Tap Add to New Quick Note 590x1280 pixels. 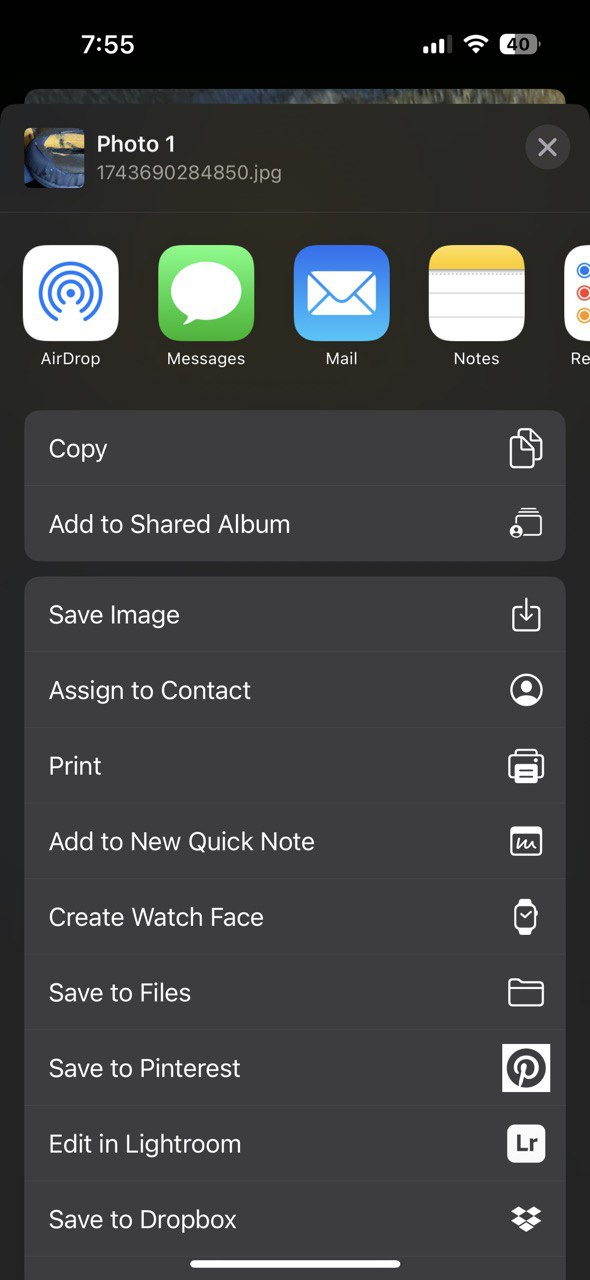pos(295,841)
